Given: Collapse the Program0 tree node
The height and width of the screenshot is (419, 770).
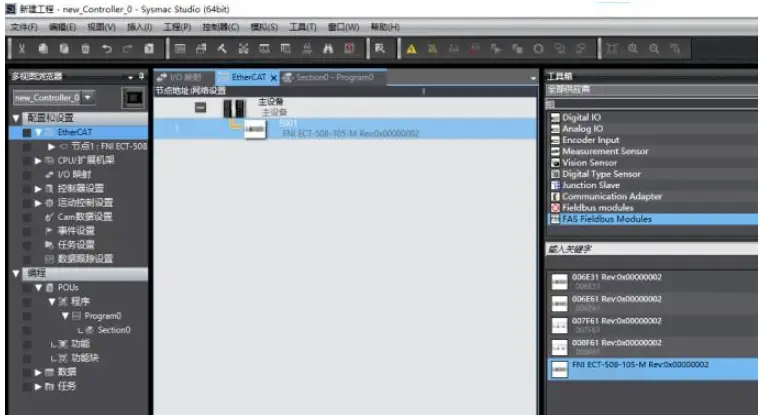Looking at the screenshot, I should click(x=65, y=316).
